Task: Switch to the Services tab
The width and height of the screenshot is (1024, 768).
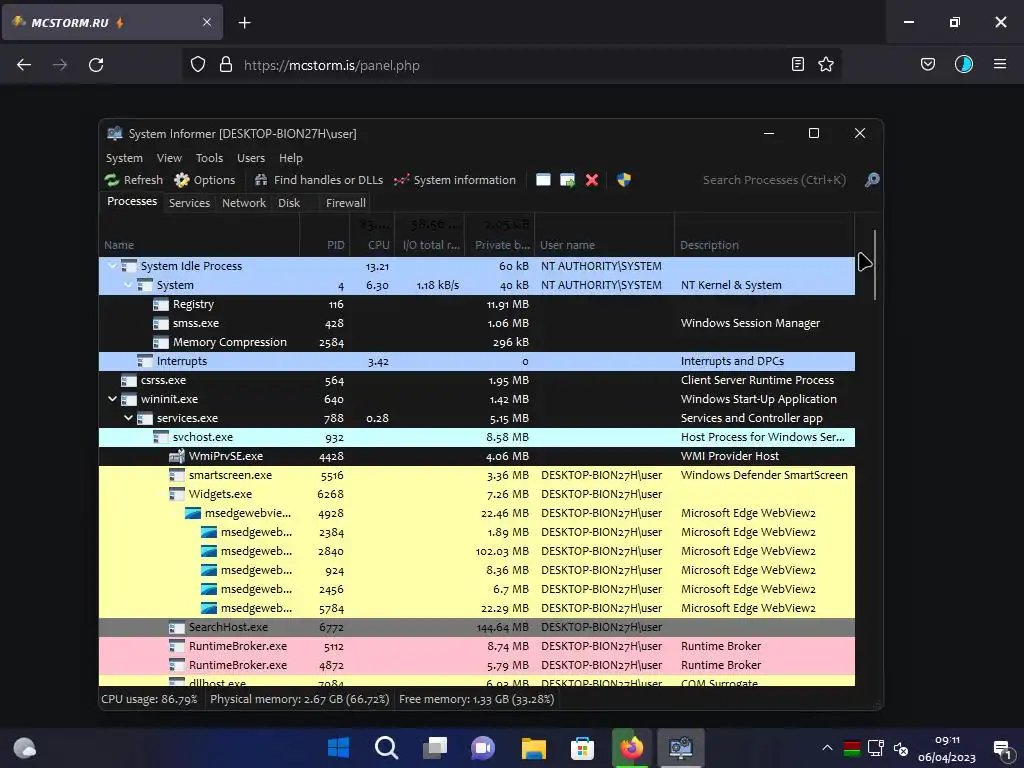Action: click(189, 203)
